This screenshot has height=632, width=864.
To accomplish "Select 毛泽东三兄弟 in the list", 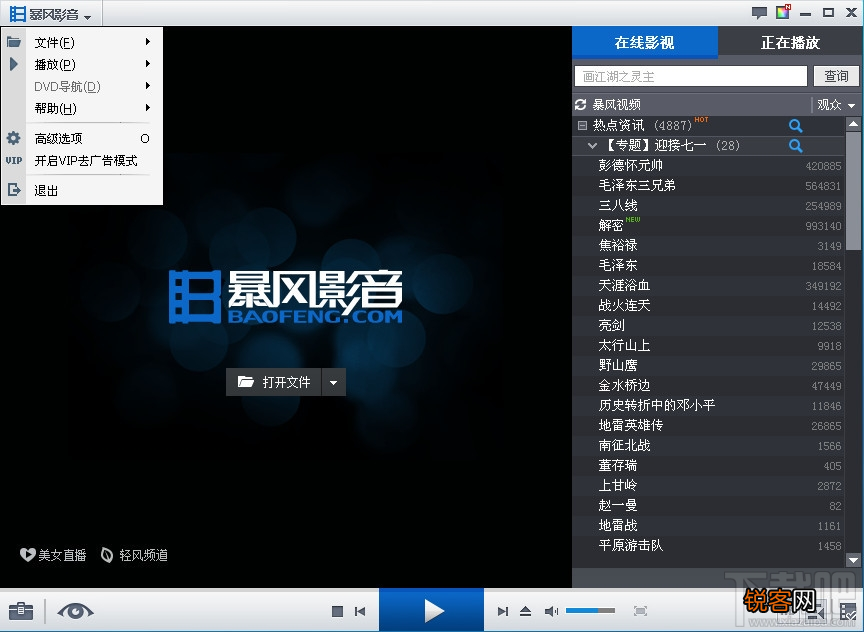I will [709, 185].
